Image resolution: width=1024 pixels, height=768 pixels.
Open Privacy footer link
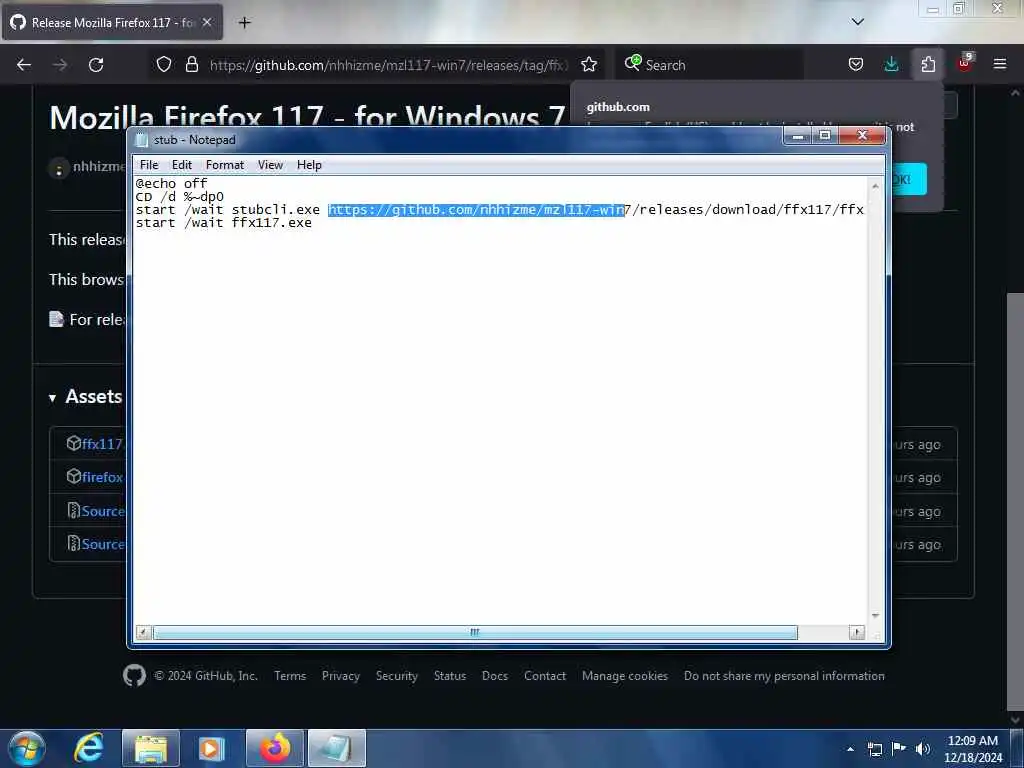point(341,675)
